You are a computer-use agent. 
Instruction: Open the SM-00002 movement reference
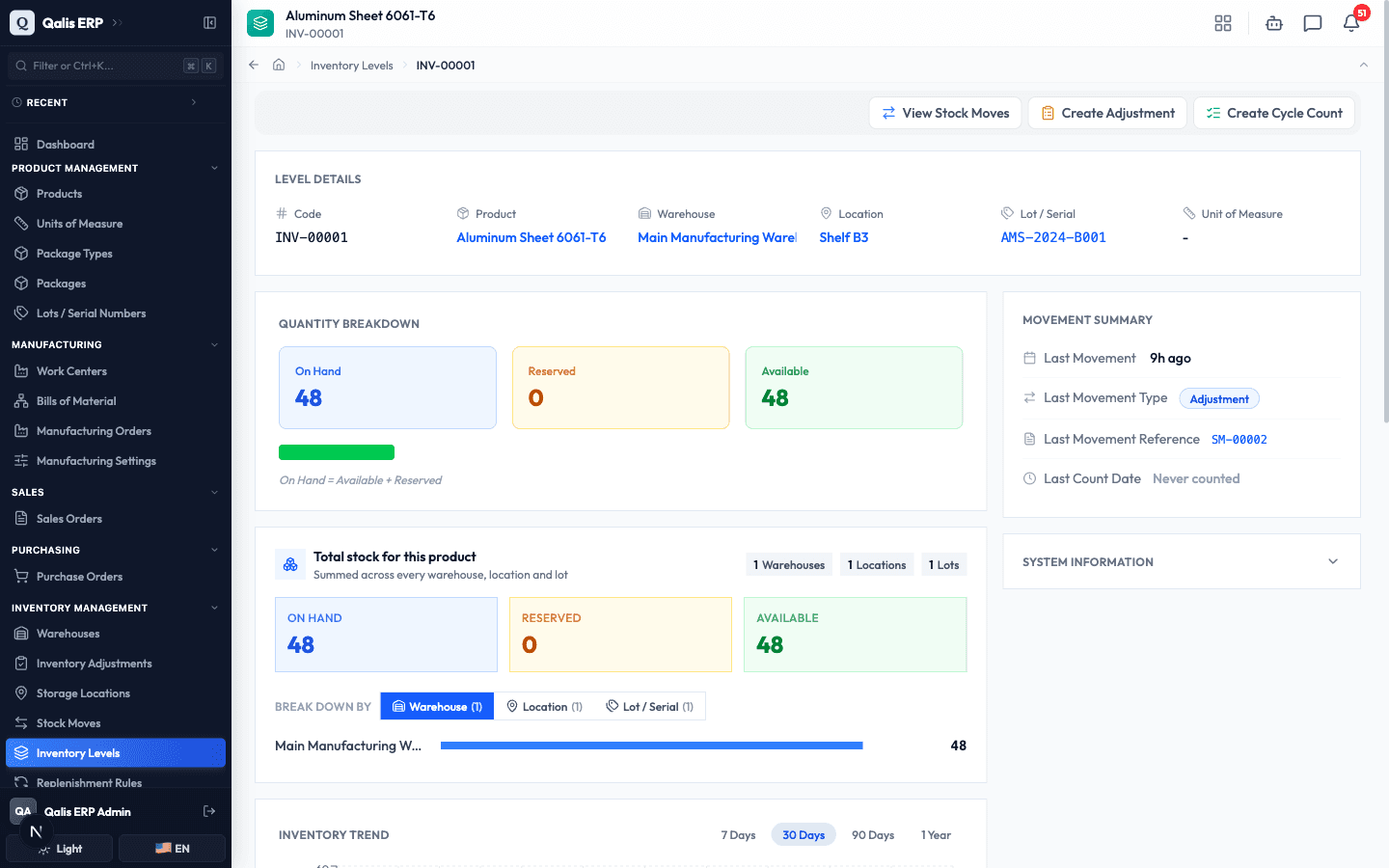(1239, 440)
